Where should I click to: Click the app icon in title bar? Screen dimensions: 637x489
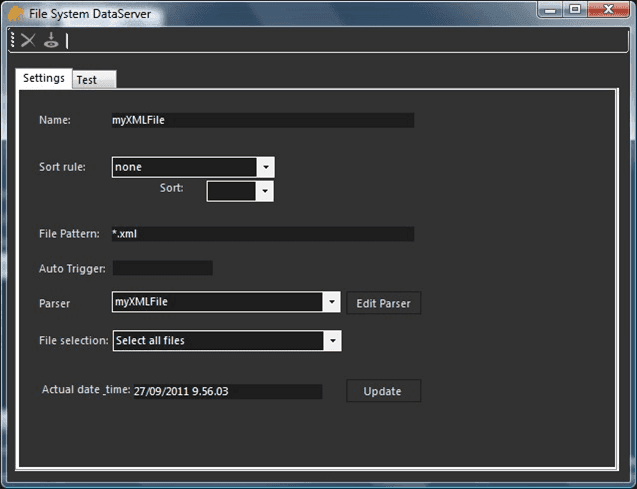click(16, 14)
